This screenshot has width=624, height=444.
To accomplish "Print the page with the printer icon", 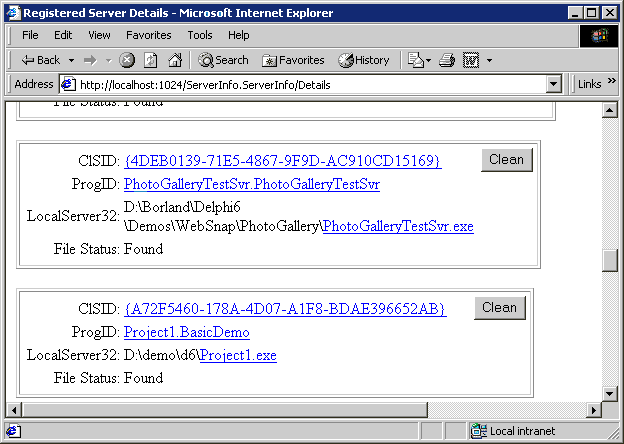I will tap(447, 60).
